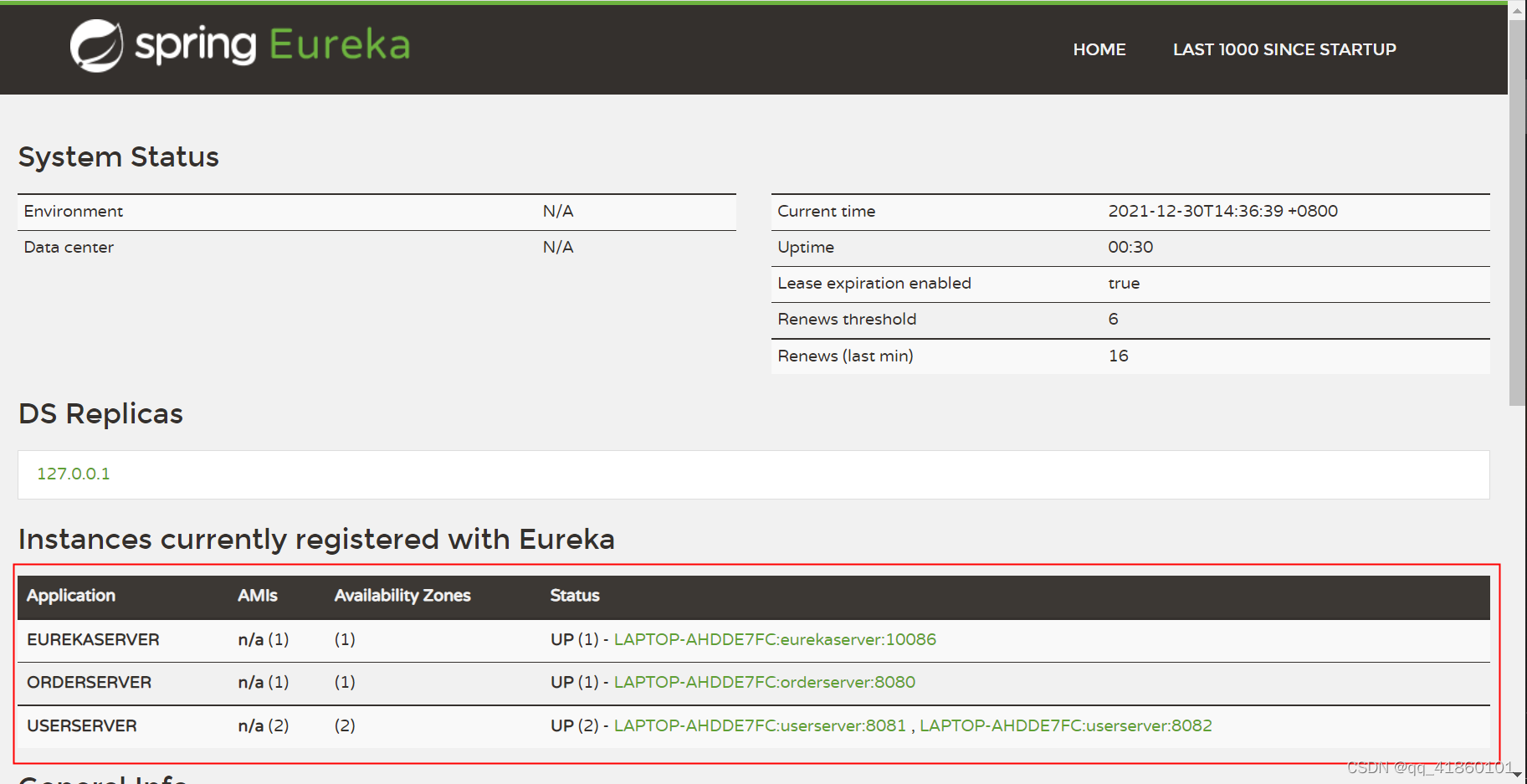1527x784 pixels.
Task: Select the ORDERSERVER application cell
Action: 89,682
